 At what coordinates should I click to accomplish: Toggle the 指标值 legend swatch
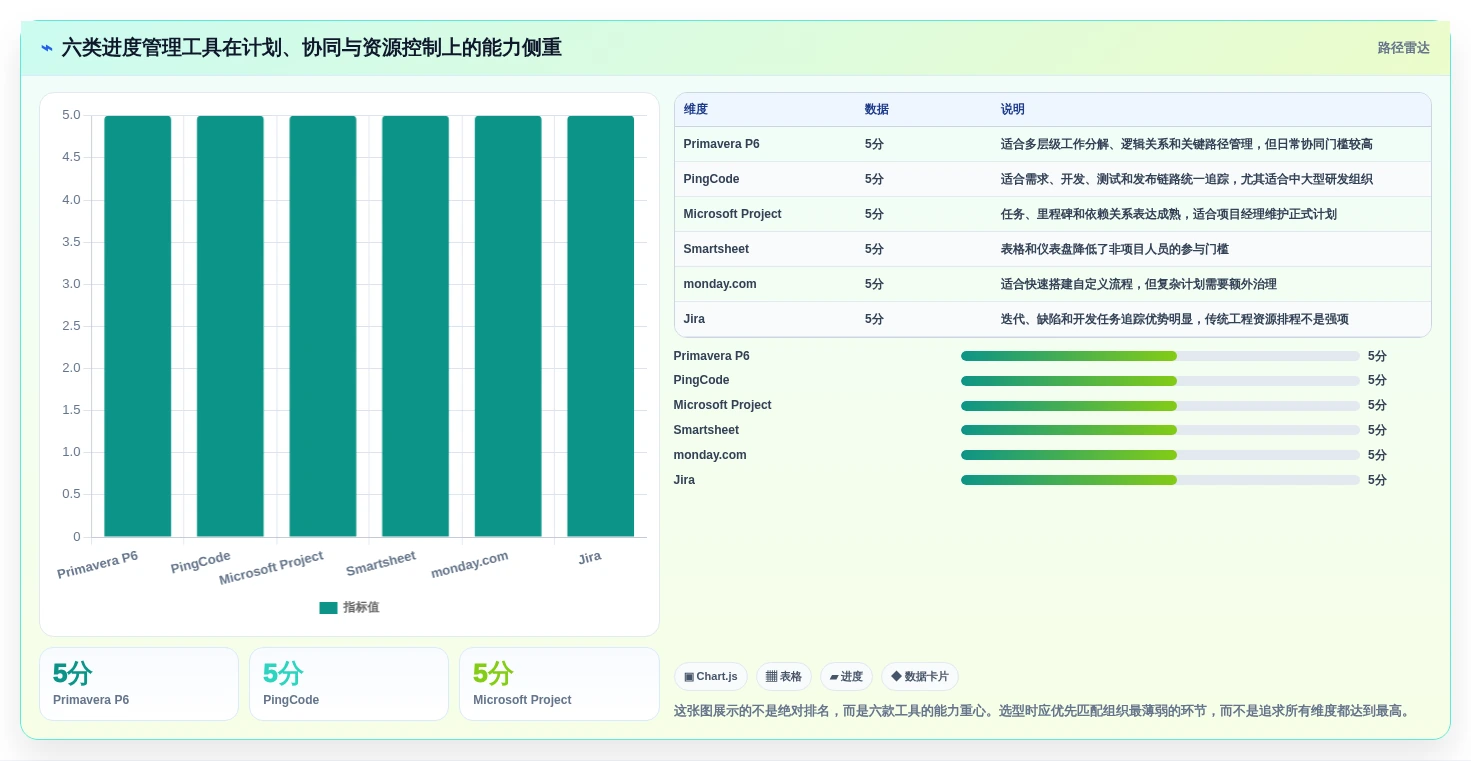click(x=328, y=607)
